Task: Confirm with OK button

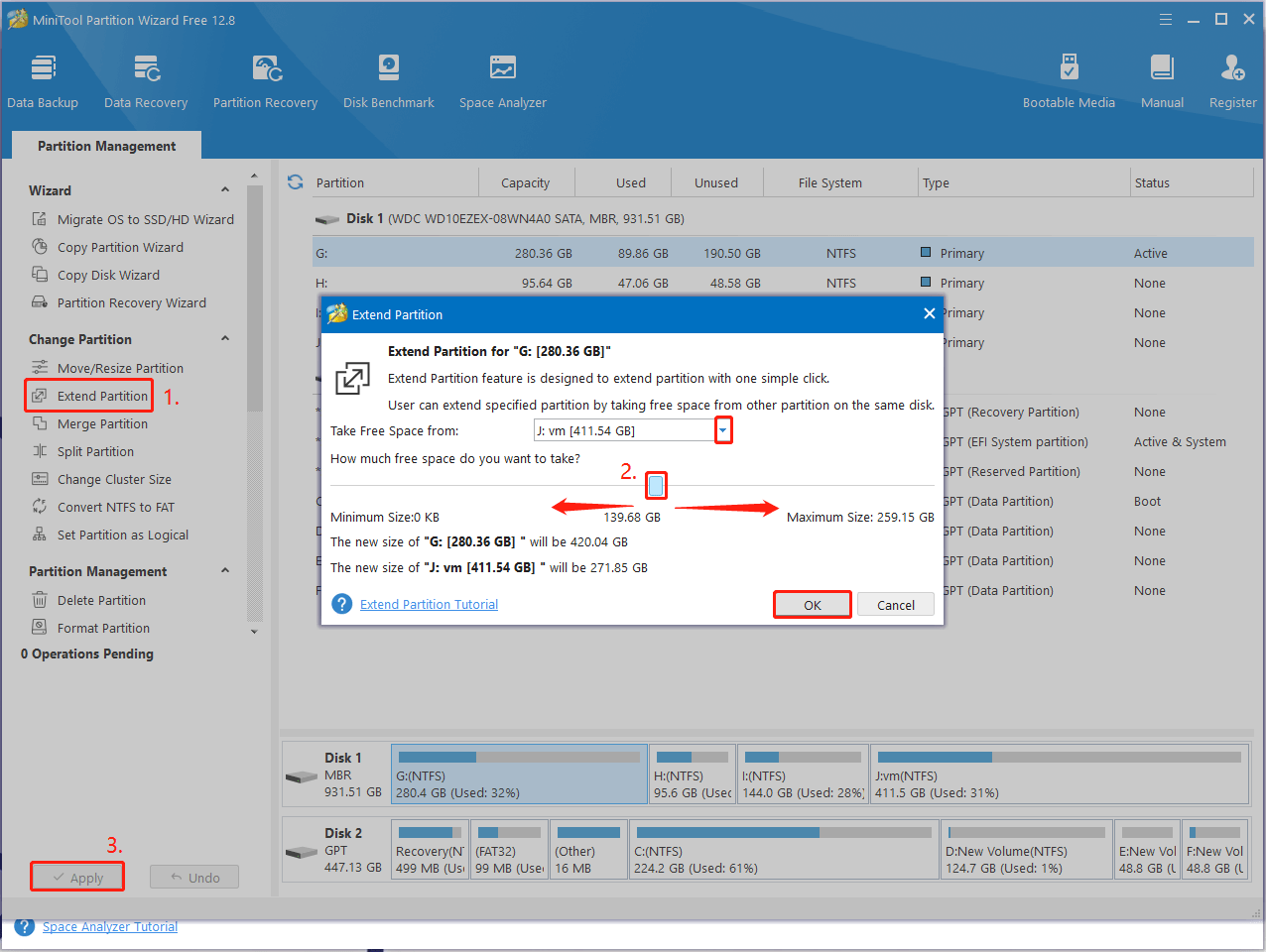Action: (813, 605)
